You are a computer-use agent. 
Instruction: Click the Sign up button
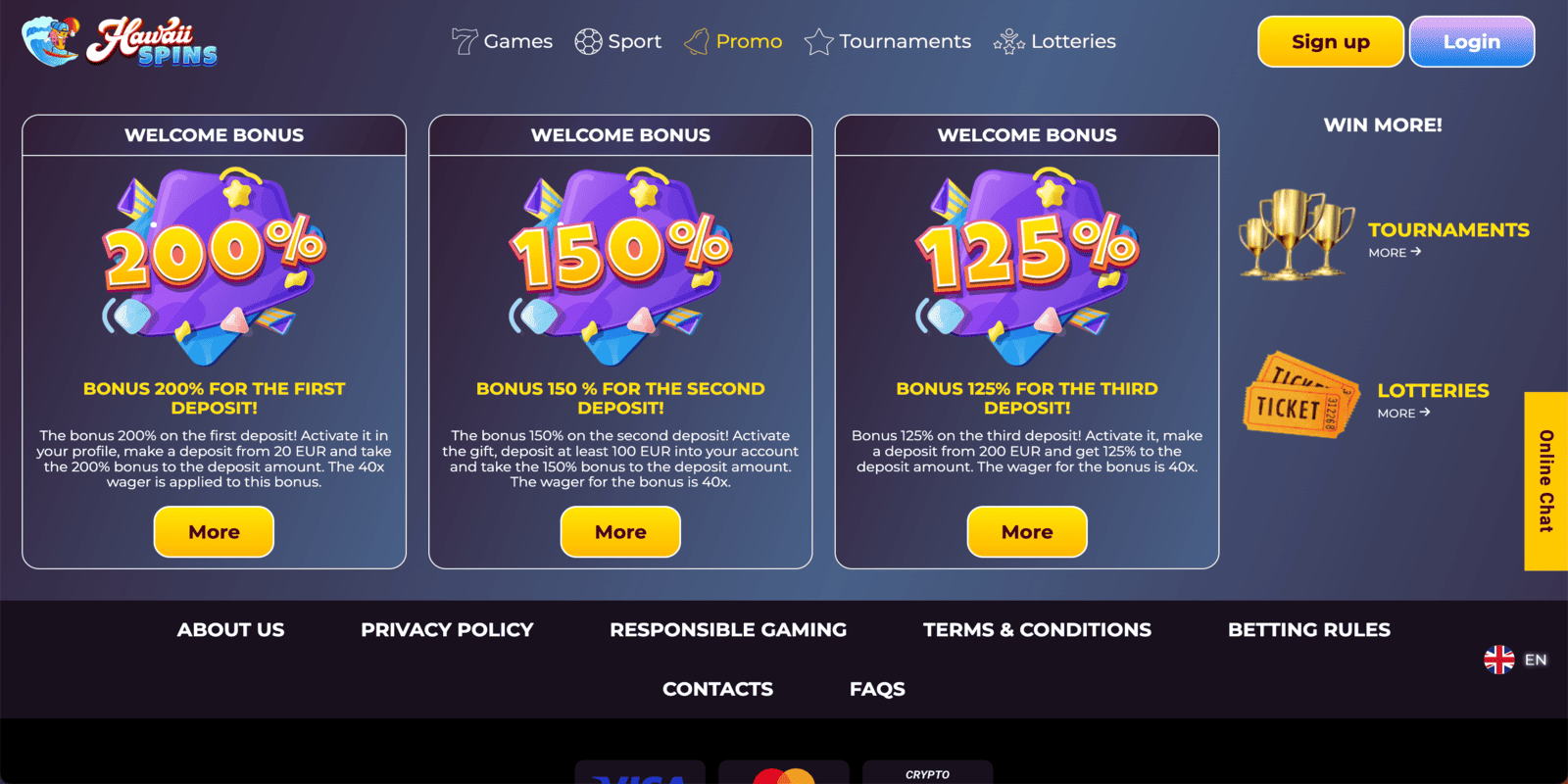1331,41
